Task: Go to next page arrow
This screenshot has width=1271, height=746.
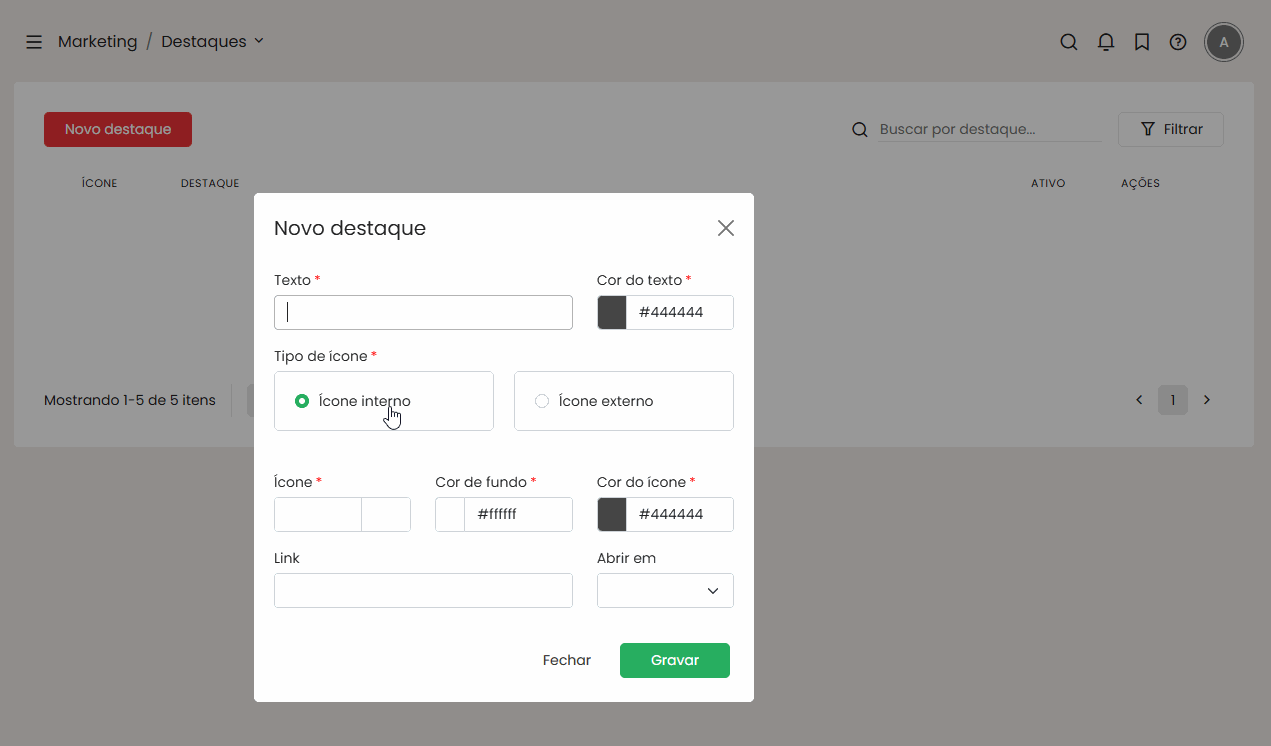Action: 1207,400
